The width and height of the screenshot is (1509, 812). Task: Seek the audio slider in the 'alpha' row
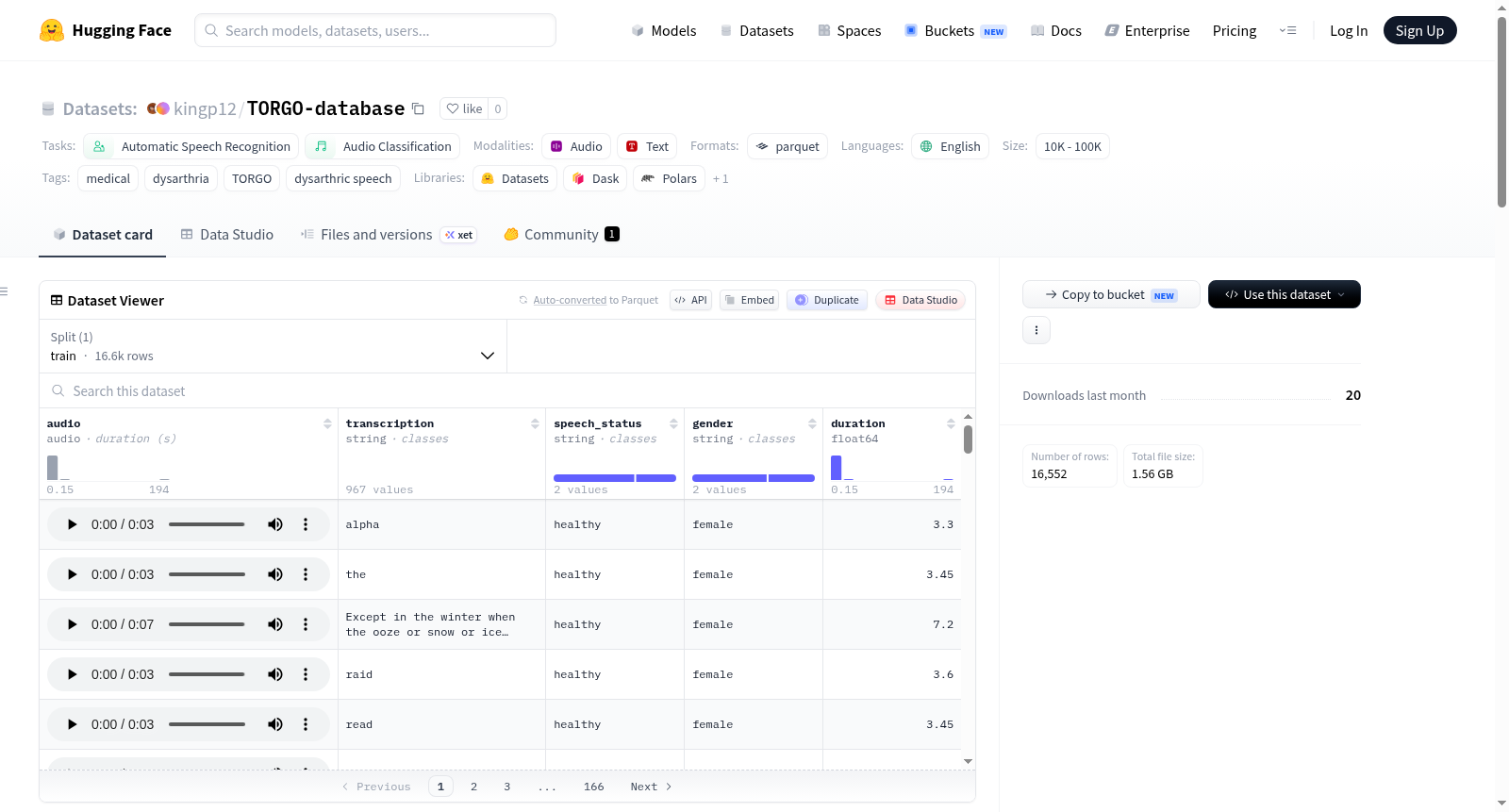click(207, 524)
